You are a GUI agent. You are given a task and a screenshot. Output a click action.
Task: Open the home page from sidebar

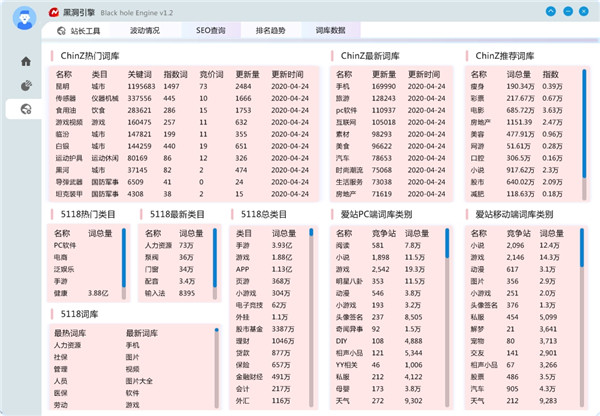tap(24, 62)
